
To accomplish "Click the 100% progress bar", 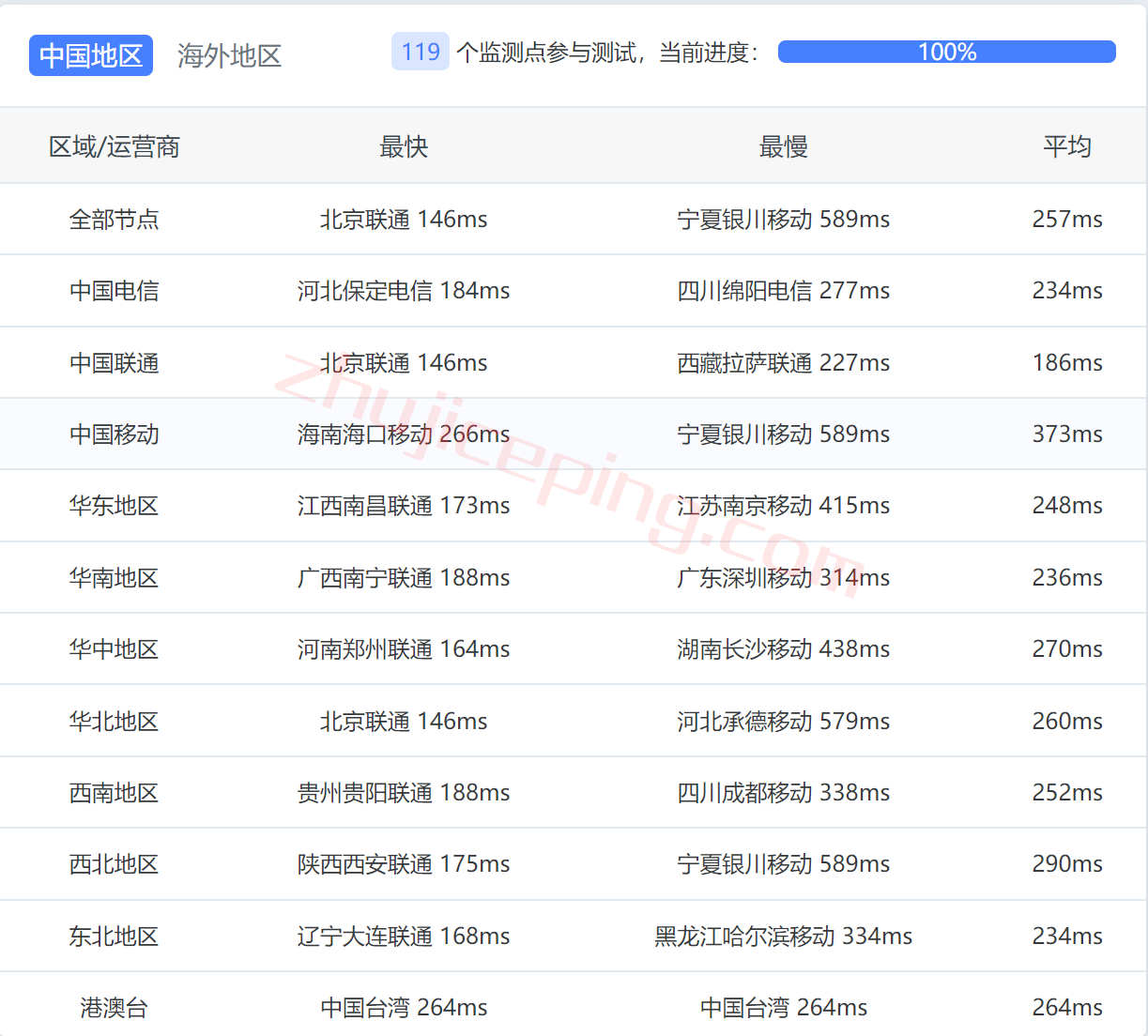I will (947, 52).
